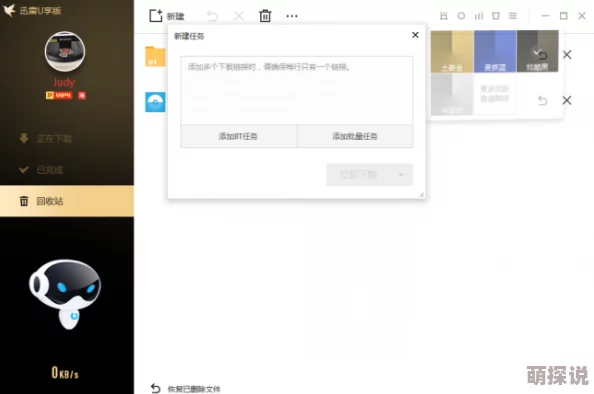Click the trash icon beside 回收站

tap(24, 201)
